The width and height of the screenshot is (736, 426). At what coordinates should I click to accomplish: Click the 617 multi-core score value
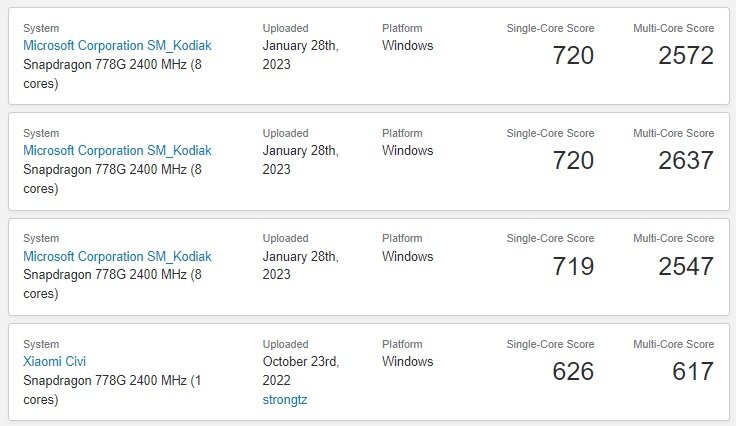[x=693, y=372]
